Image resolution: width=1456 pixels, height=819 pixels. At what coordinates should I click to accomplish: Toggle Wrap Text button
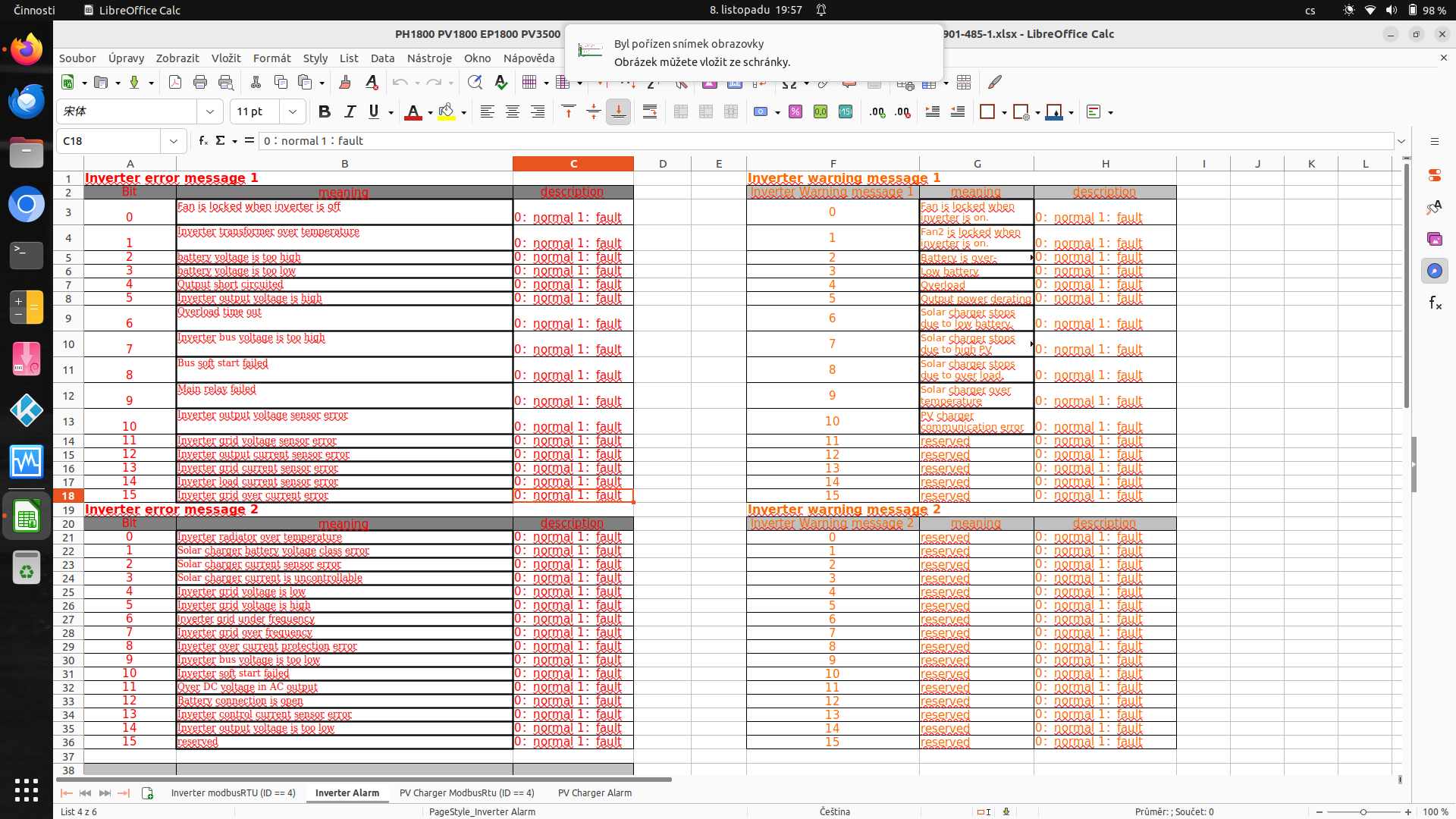650,112
